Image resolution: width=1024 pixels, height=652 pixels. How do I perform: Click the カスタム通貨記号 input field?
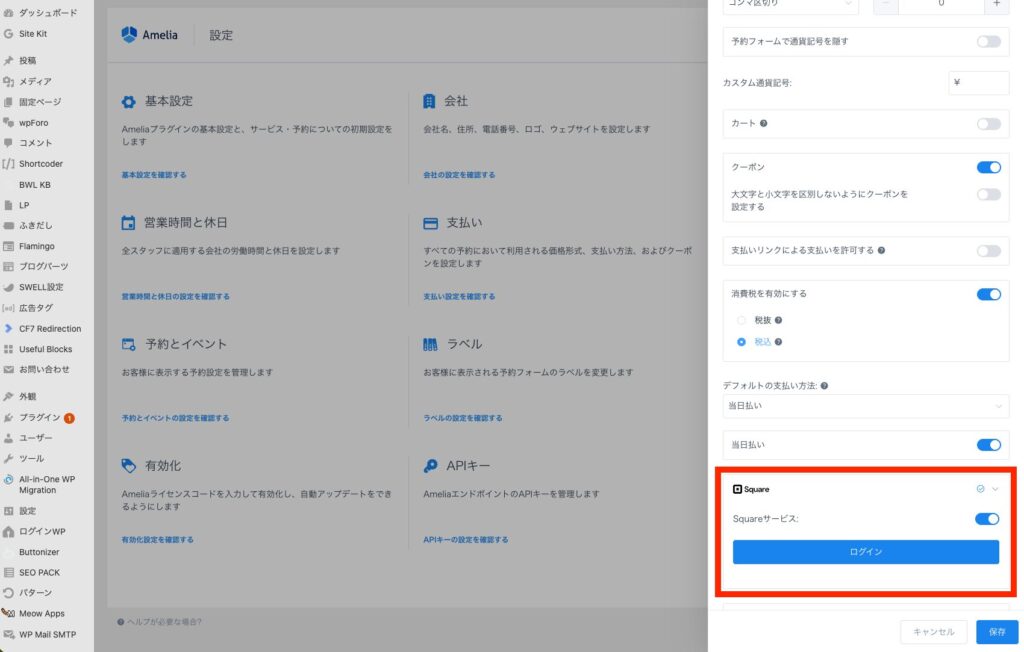(x=978, y=83)
